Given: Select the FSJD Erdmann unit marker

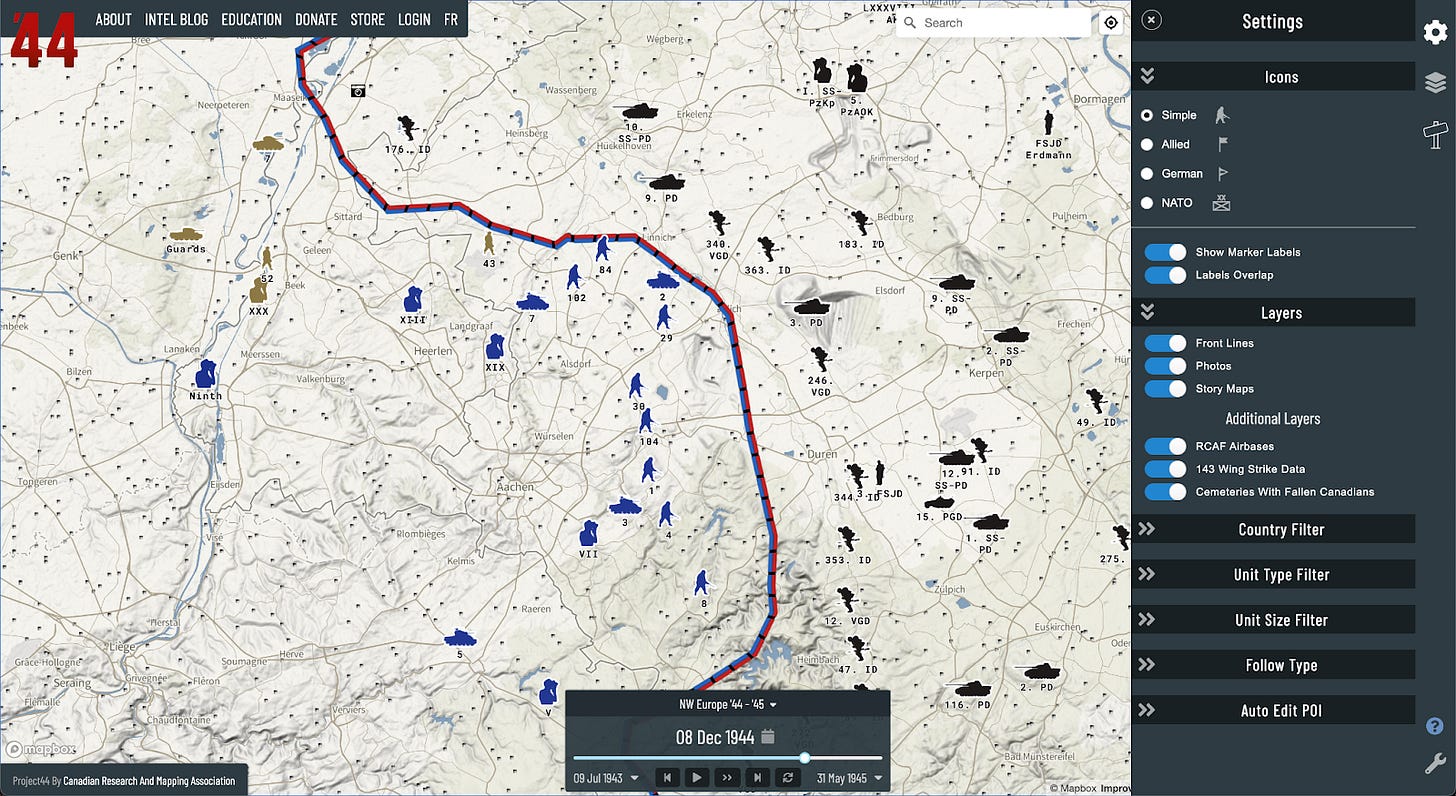Looking at the screenshot, I should (x=1049, y=123).
